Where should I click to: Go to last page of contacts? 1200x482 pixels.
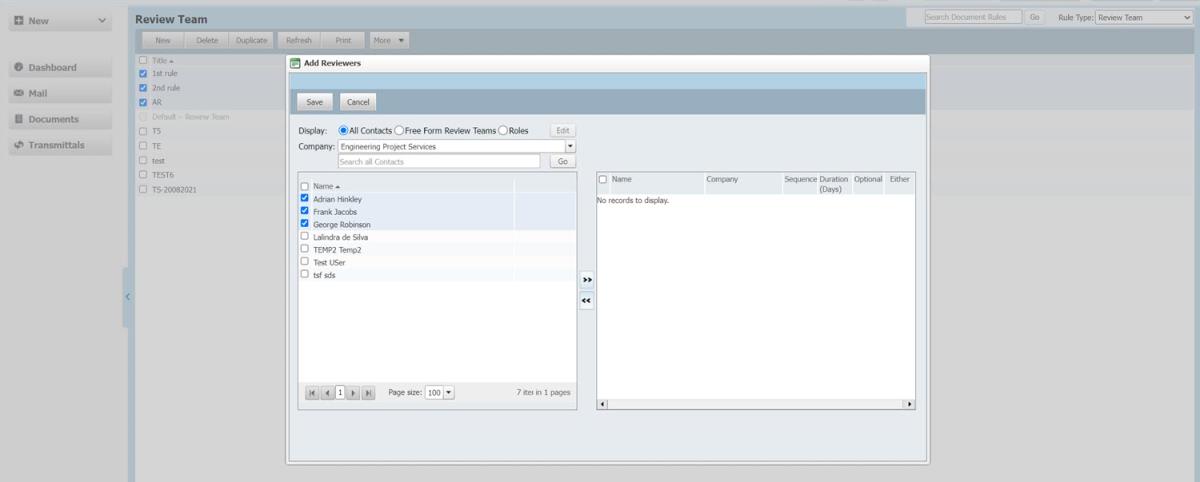pyautogui.click(x=368, y=393)
